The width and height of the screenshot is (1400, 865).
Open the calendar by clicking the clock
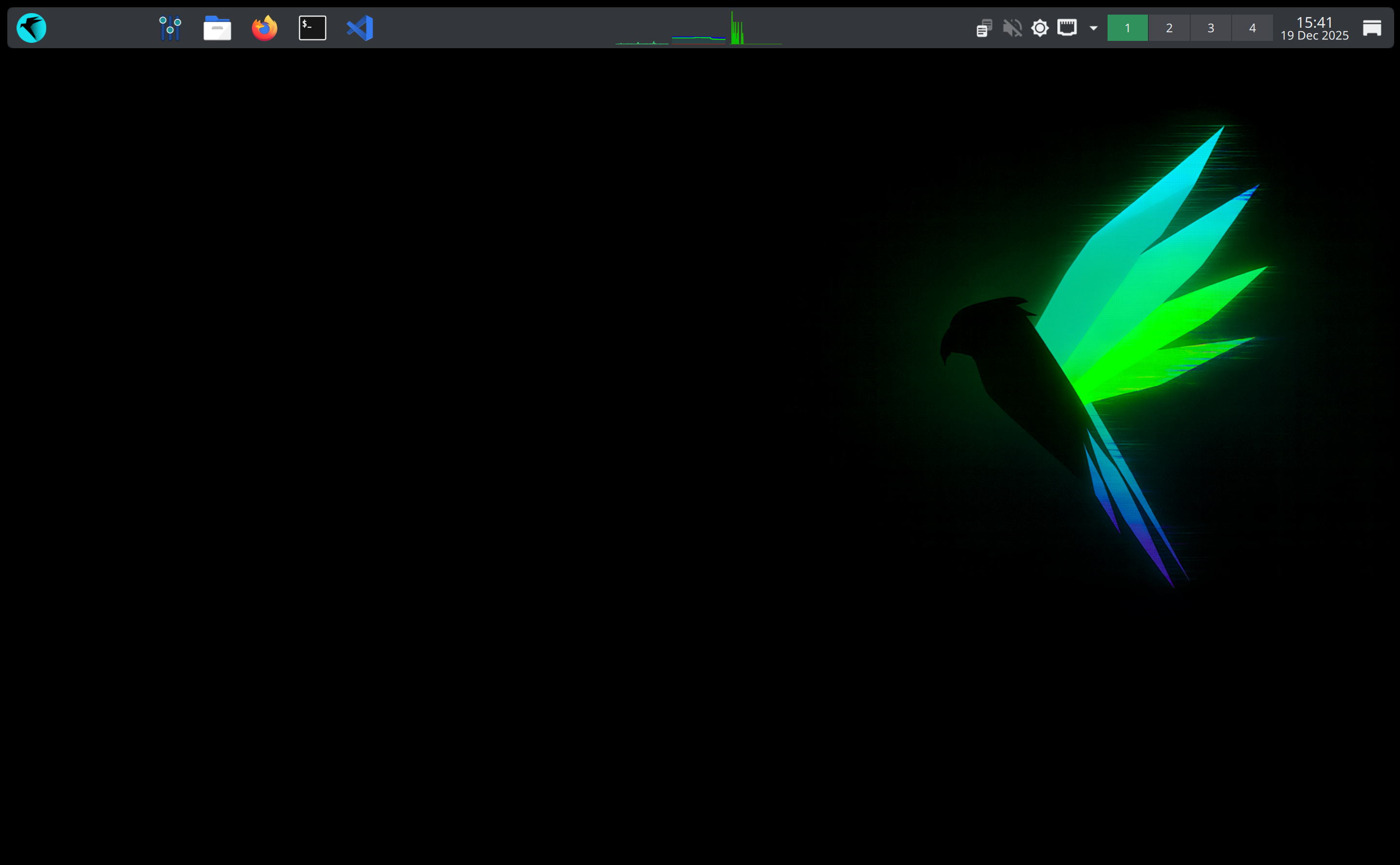tap(1315, 27)
